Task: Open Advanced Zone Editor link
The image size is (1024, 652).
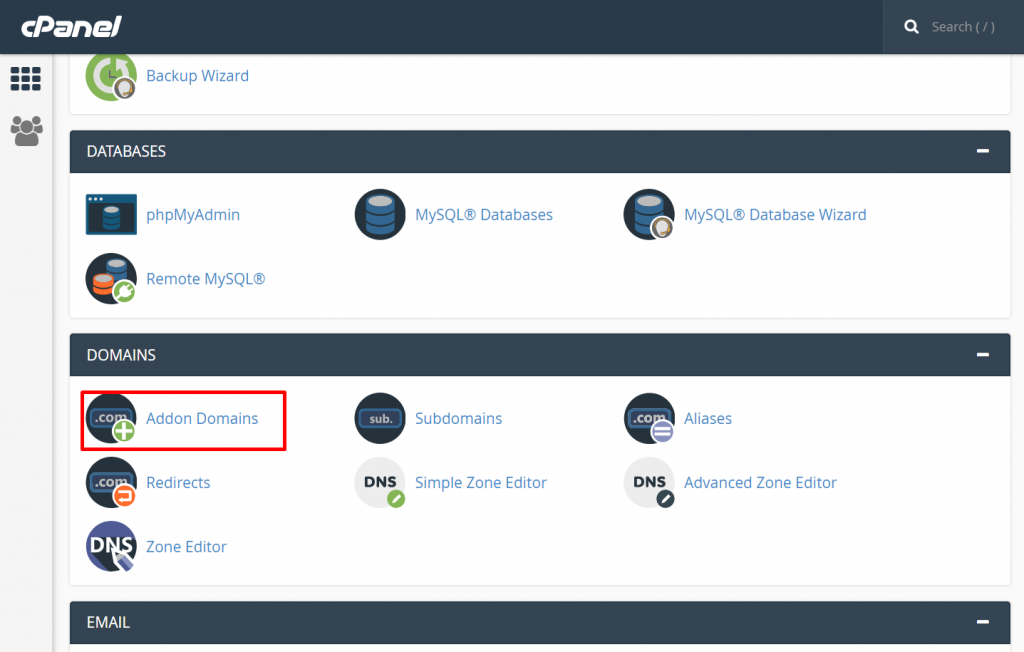Action: coord(760,483)
